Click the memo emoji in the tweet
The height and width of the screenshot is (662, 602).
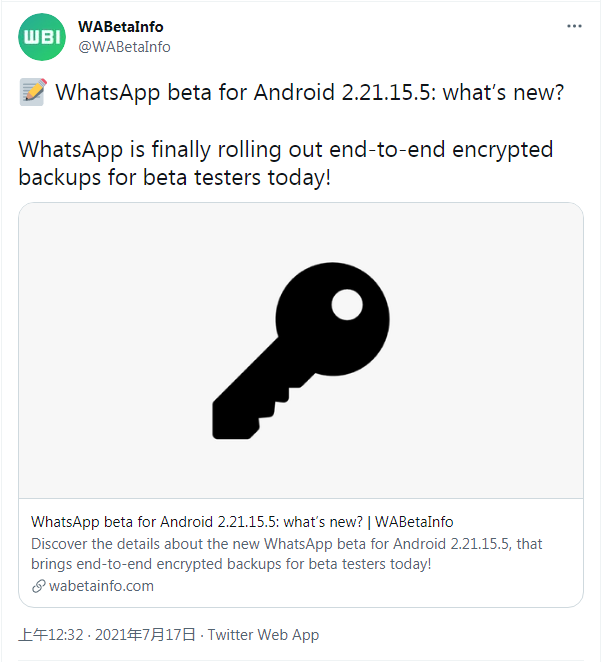pyautogui.click(x=33, y=93)
